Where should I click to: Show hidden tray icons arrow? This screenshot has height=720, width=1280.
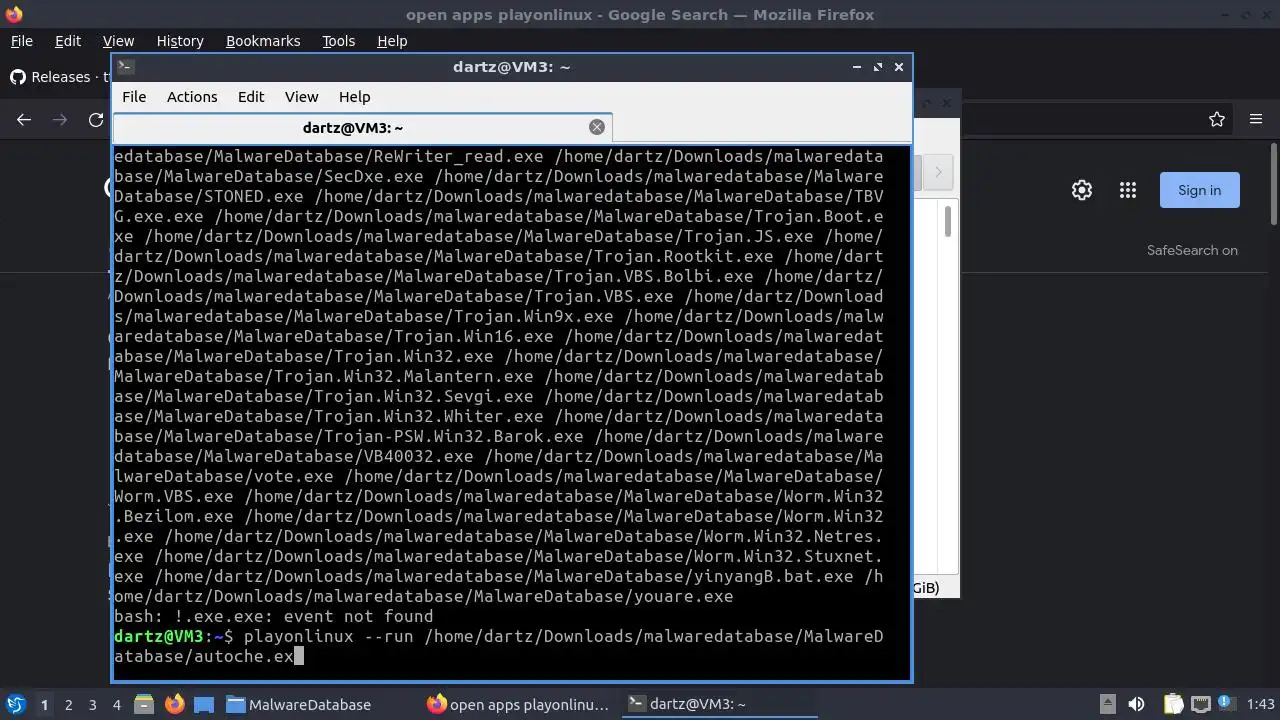1107,704
